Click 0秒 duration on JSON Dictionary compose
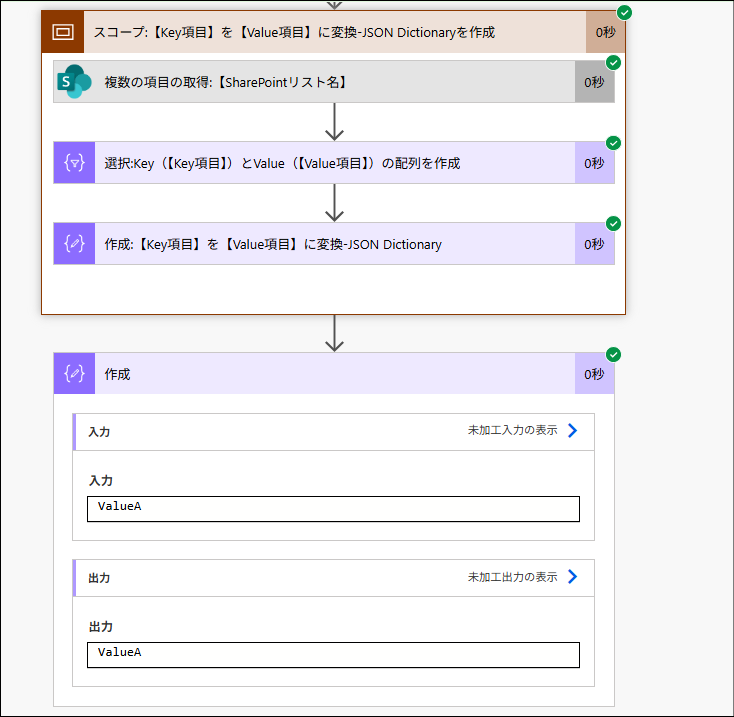 (595, 244)
